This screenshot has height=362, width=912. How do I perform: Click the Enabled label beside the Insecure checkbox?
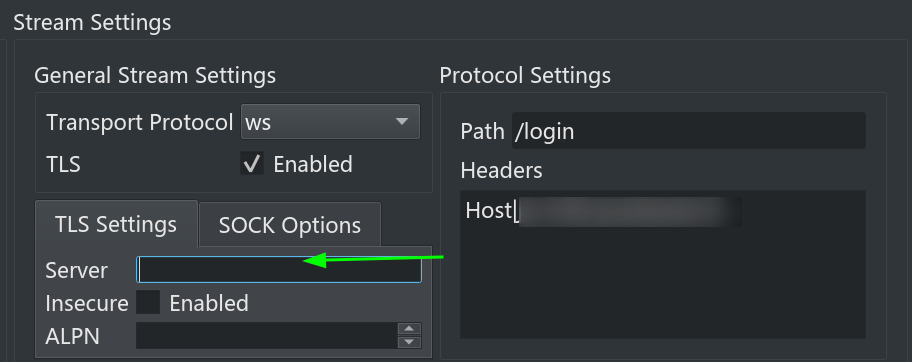click(209, 303)
